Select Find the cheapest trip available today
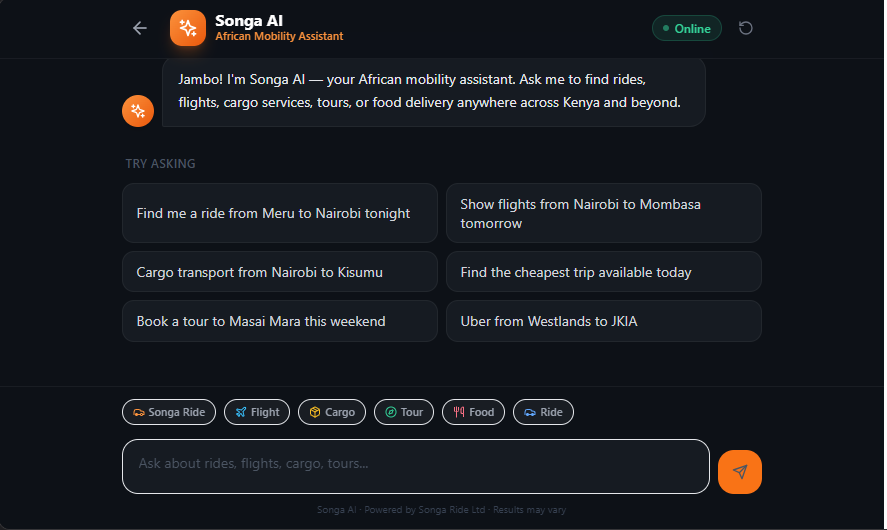Viewport: 887px width, 530px height. click(604, 272)
